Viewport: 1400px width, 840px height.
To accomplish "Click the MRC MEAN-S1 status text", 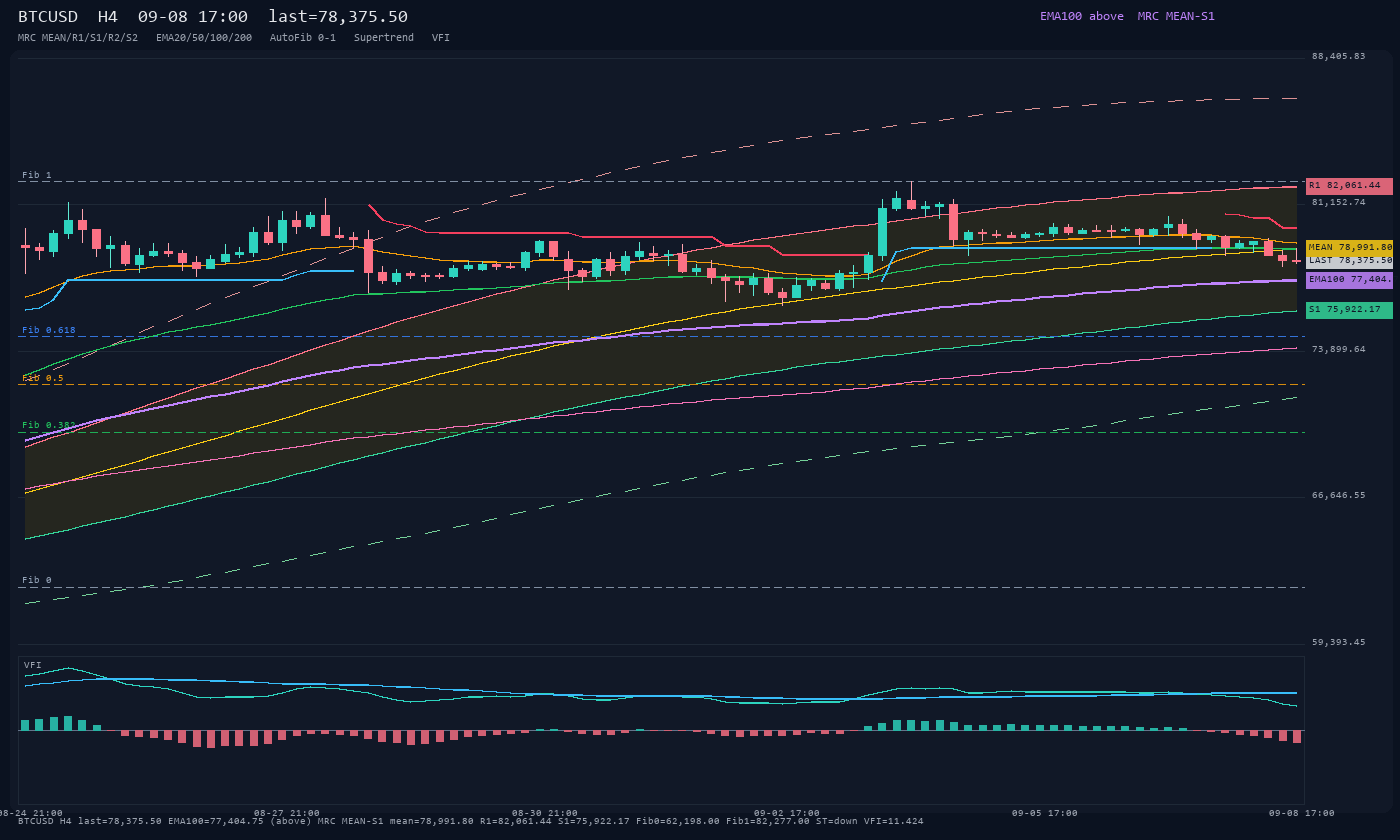I will point(1176,16).
